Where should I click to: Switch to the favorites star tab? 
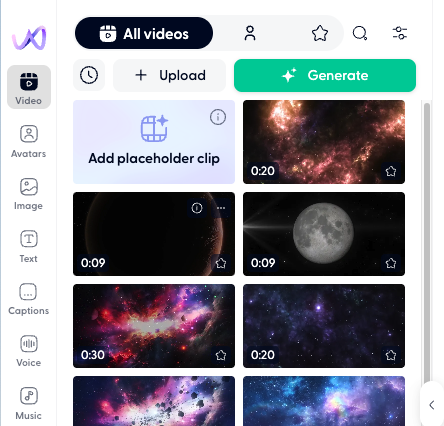(320, 33)
